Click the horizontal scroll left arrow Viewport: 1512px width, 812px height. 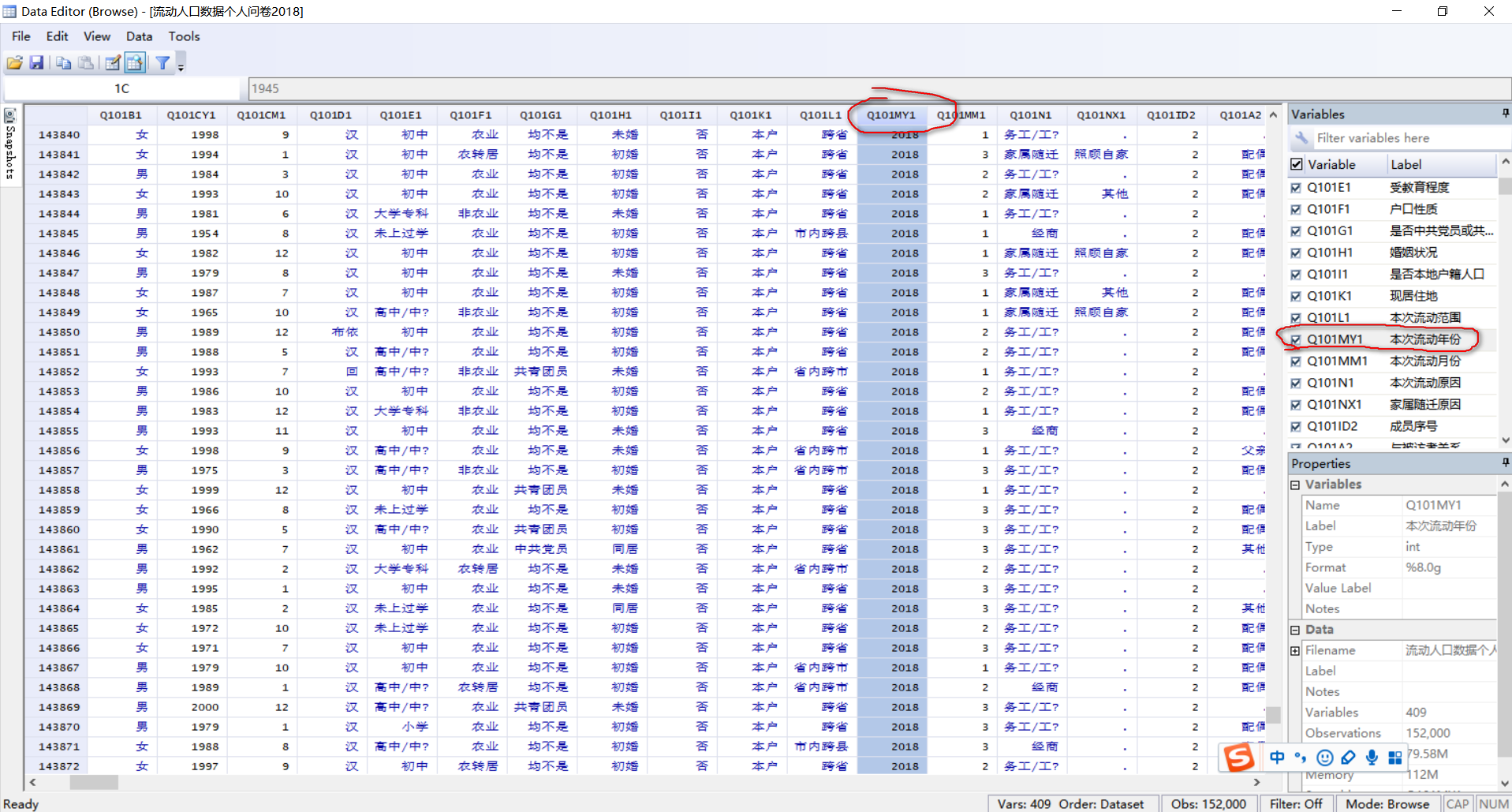(32, 782)
